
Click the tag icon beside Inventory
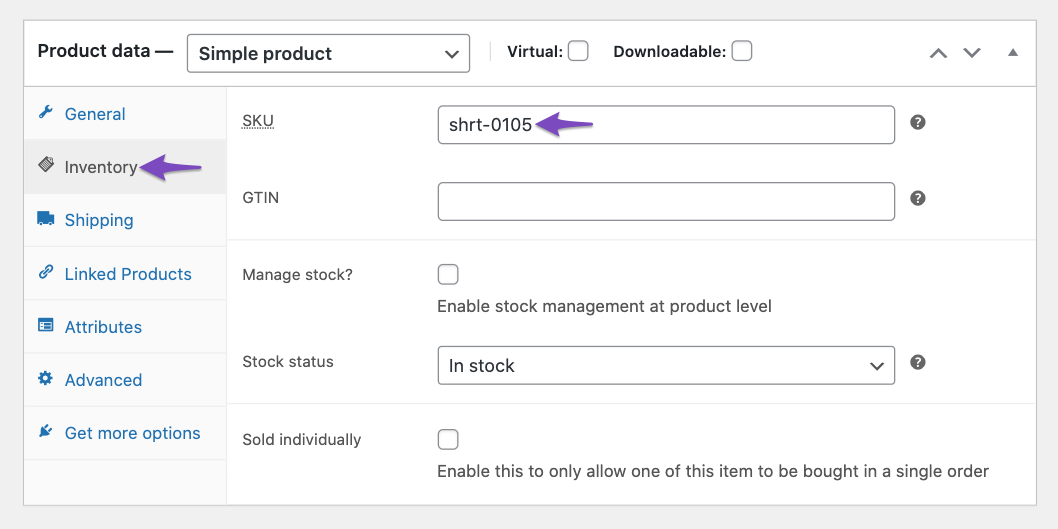(45, 165)
